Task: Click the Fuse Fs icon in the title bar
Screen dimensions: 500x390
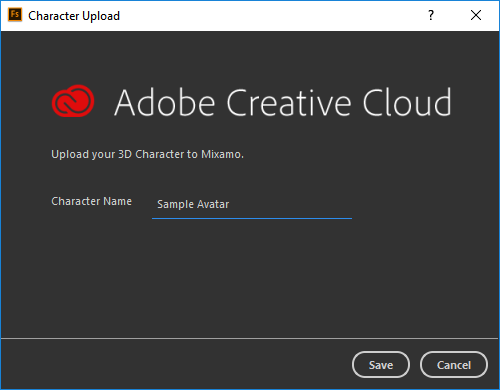Action: point(15,15)
